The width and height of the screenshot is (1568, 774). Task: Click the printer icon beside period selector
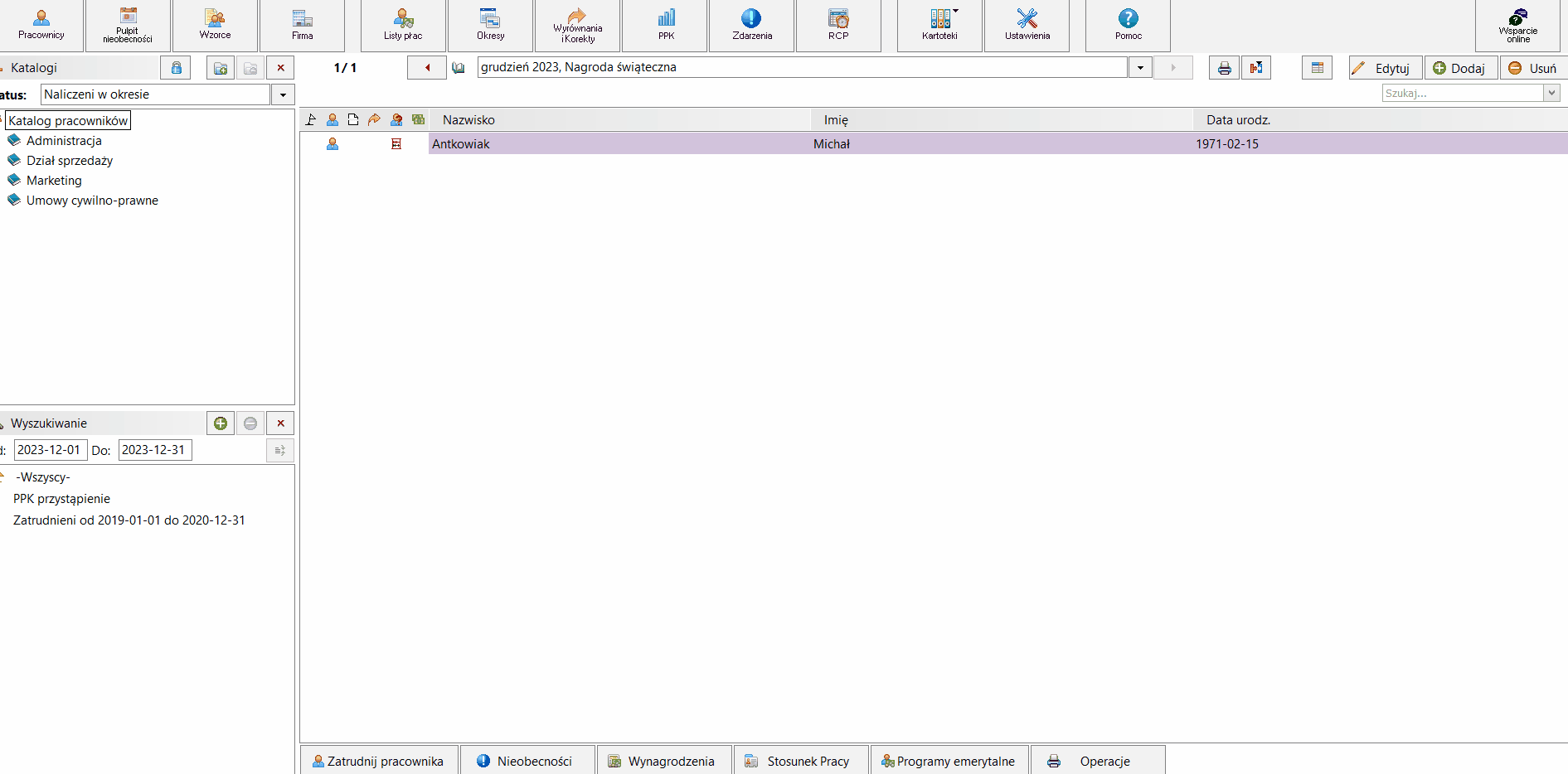pyautogui.click(x=1224, y=68)
